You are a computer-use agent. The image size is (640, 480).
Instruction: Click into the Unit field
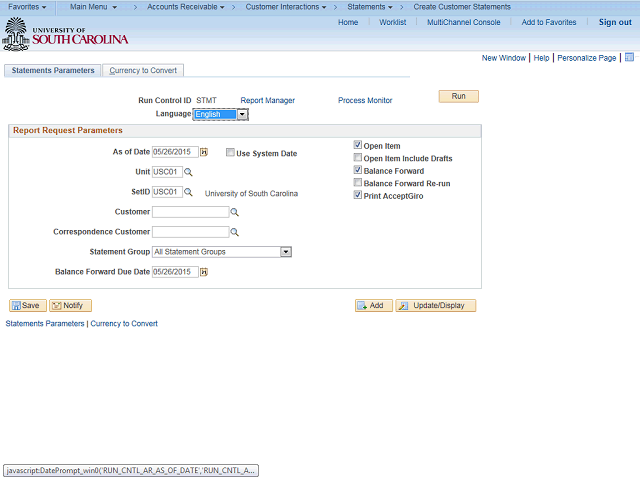coord(167,172)
